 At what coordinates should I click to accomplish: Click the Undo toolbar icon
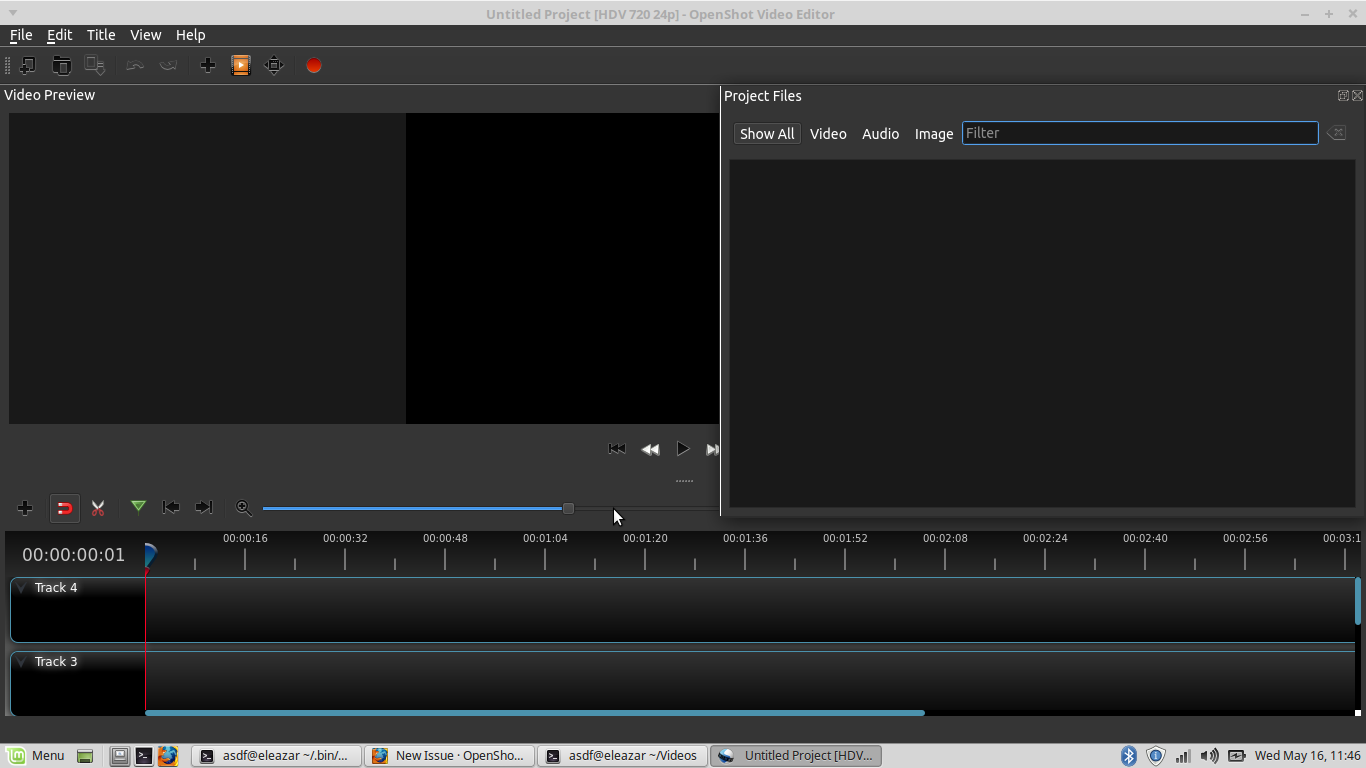(135, 65)
